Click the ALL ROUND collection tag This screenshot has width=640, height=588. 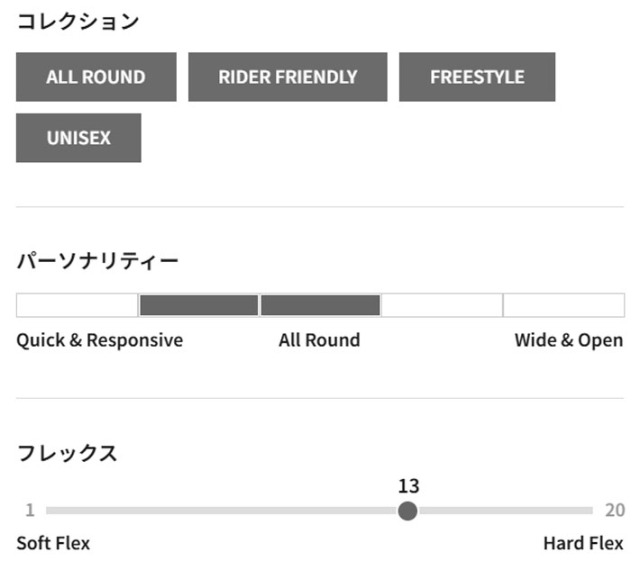(x=96, y=77)
